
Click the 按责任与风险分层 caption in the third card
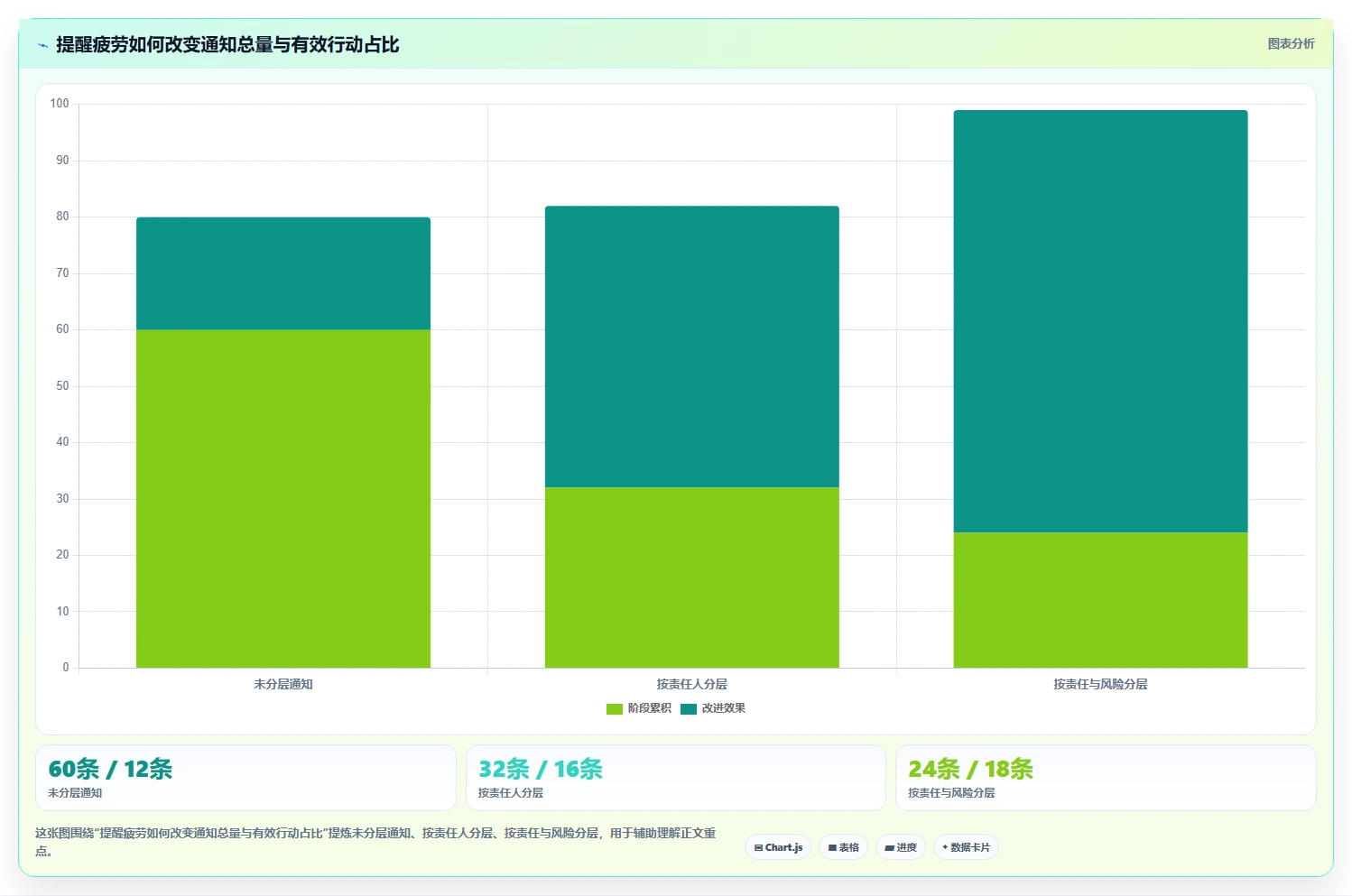pos(951,793)
